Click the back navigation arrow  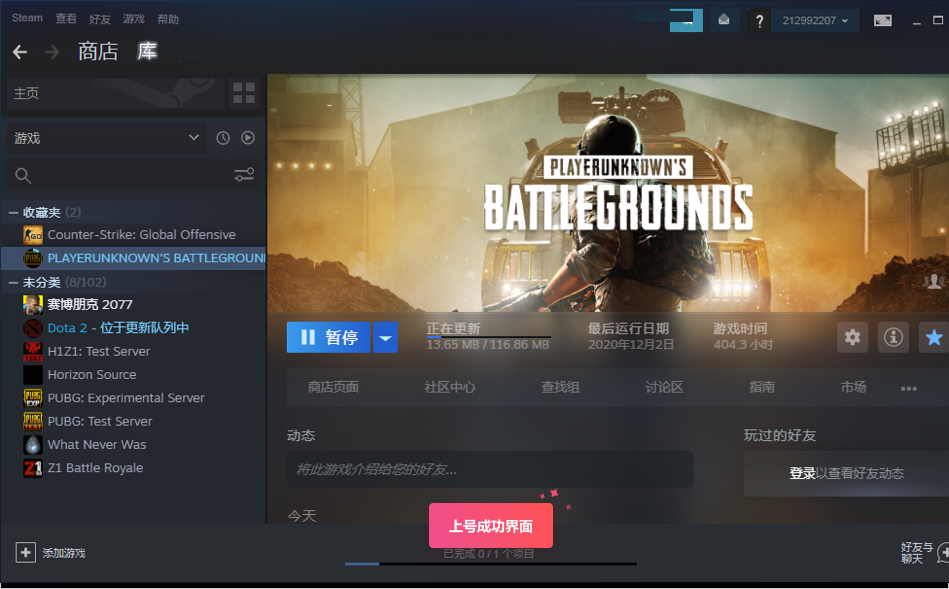pyautogui.click(x=20, y=52)
